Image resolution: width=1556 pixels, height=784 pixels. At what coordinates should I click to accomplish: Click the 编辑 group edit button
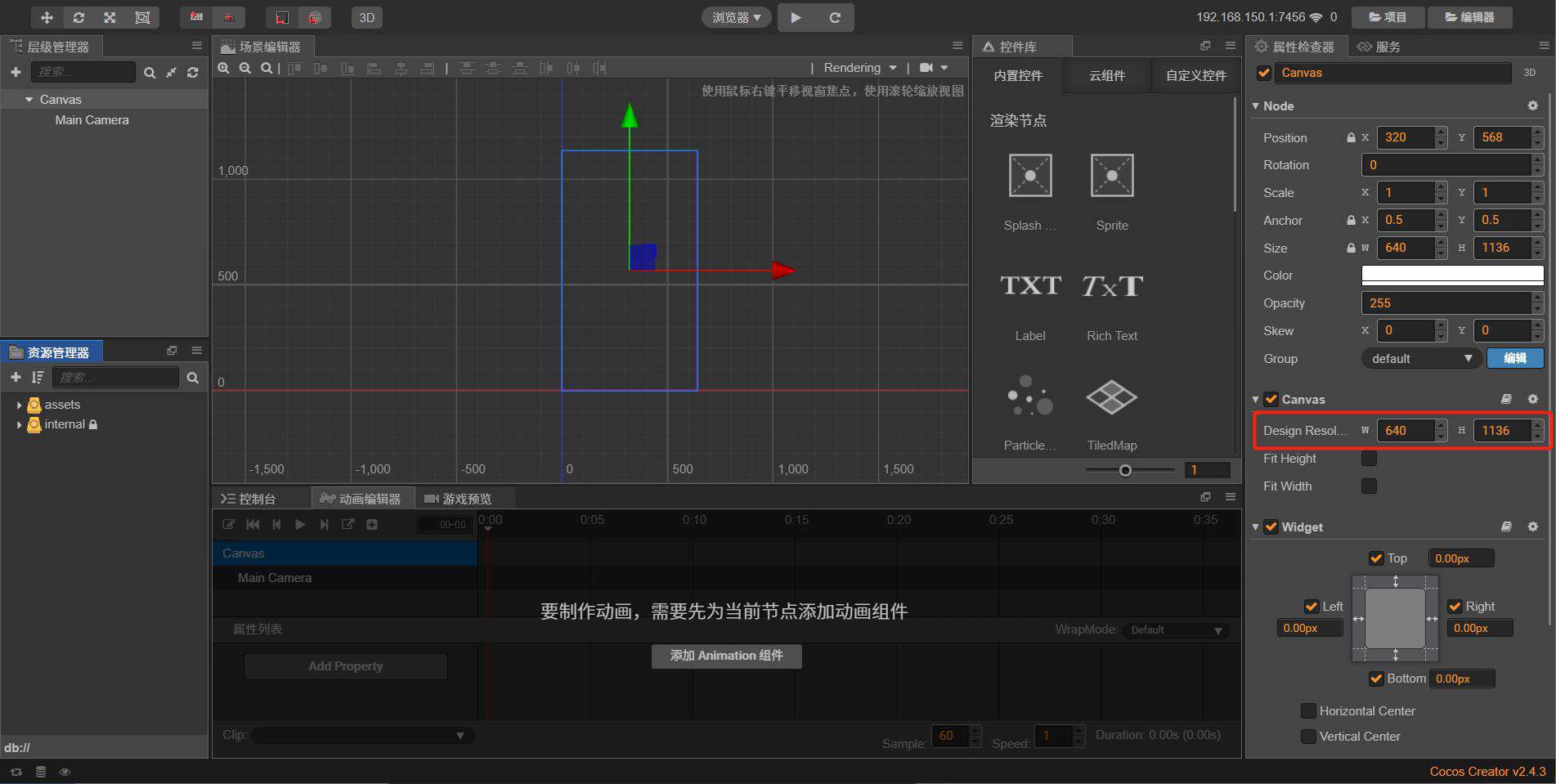coord(1515,358)
